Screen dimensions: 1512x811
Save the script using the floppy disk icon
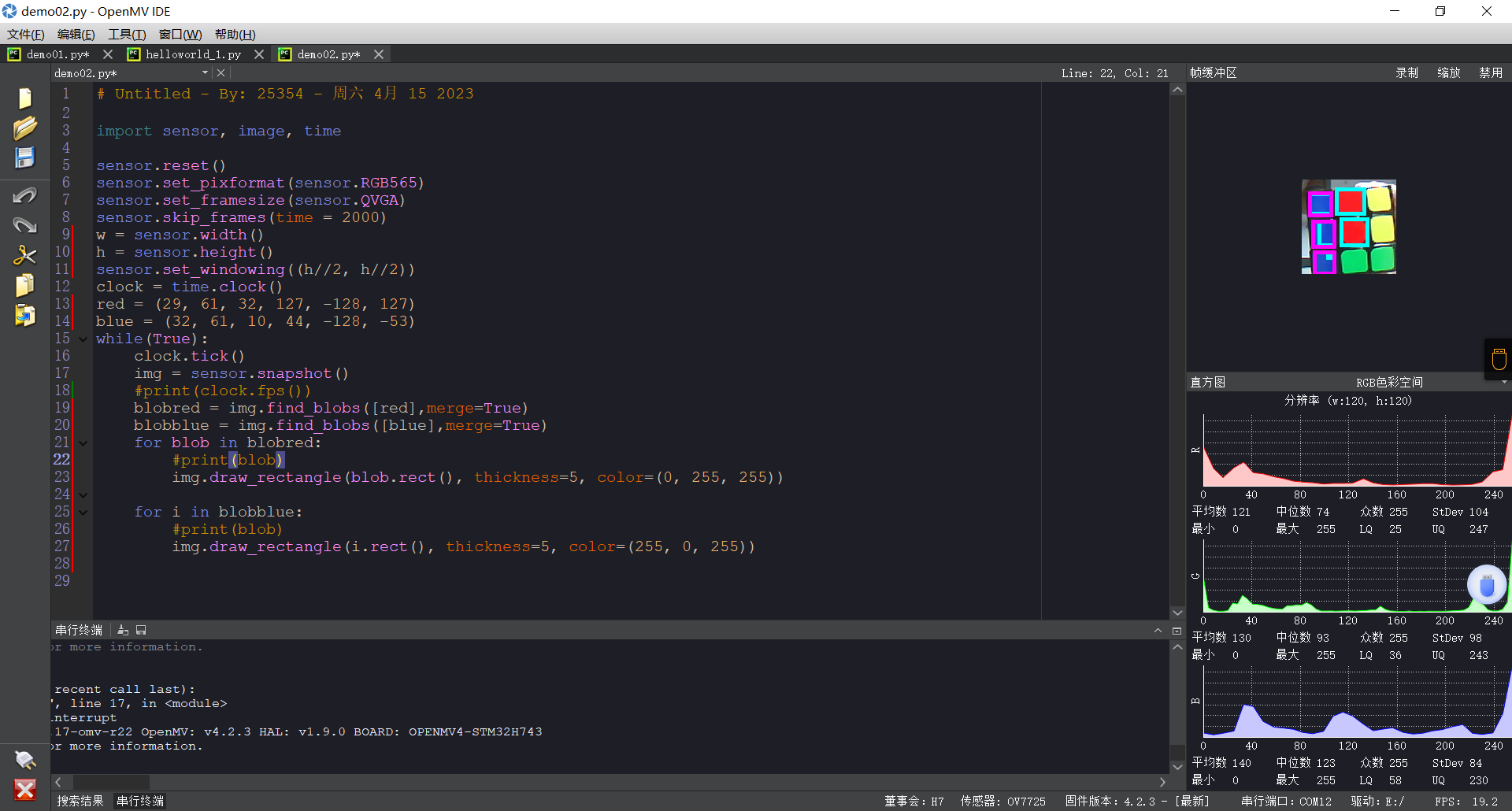25,157
